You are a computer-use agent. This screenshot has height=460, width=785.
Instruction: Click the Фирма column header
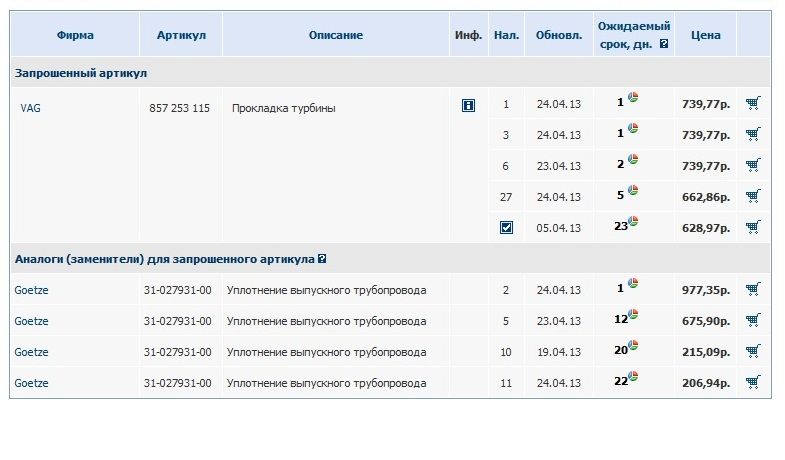[75, 35]
